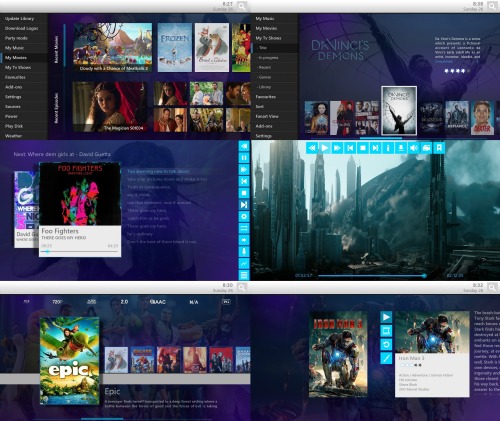The height and width of the screenshot is (421, 500).
Task: Select the Da Vinci's Demons poster in the row
Action: pos(399,111)
